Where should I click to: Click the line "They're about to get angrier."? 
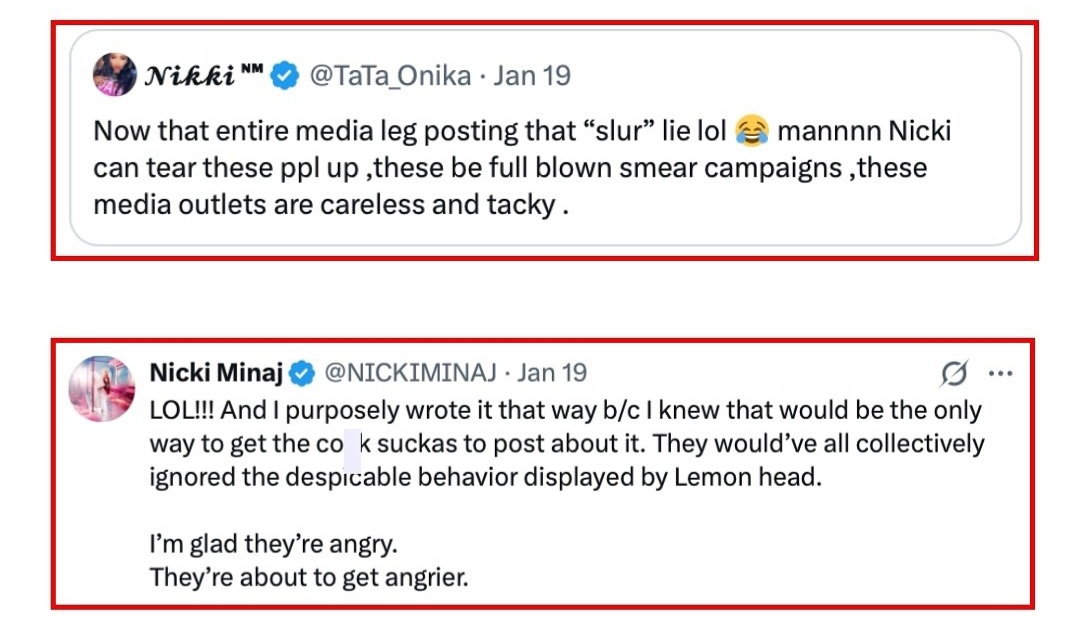pos(309,578)
